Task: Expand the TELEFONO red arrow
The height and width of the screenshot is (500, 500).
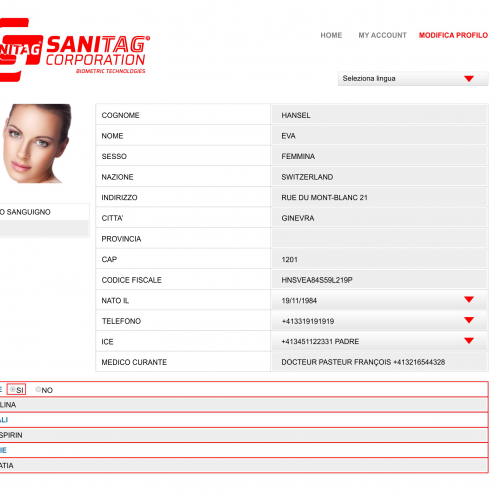Action: pyautogui.click(x=469, y=320)
